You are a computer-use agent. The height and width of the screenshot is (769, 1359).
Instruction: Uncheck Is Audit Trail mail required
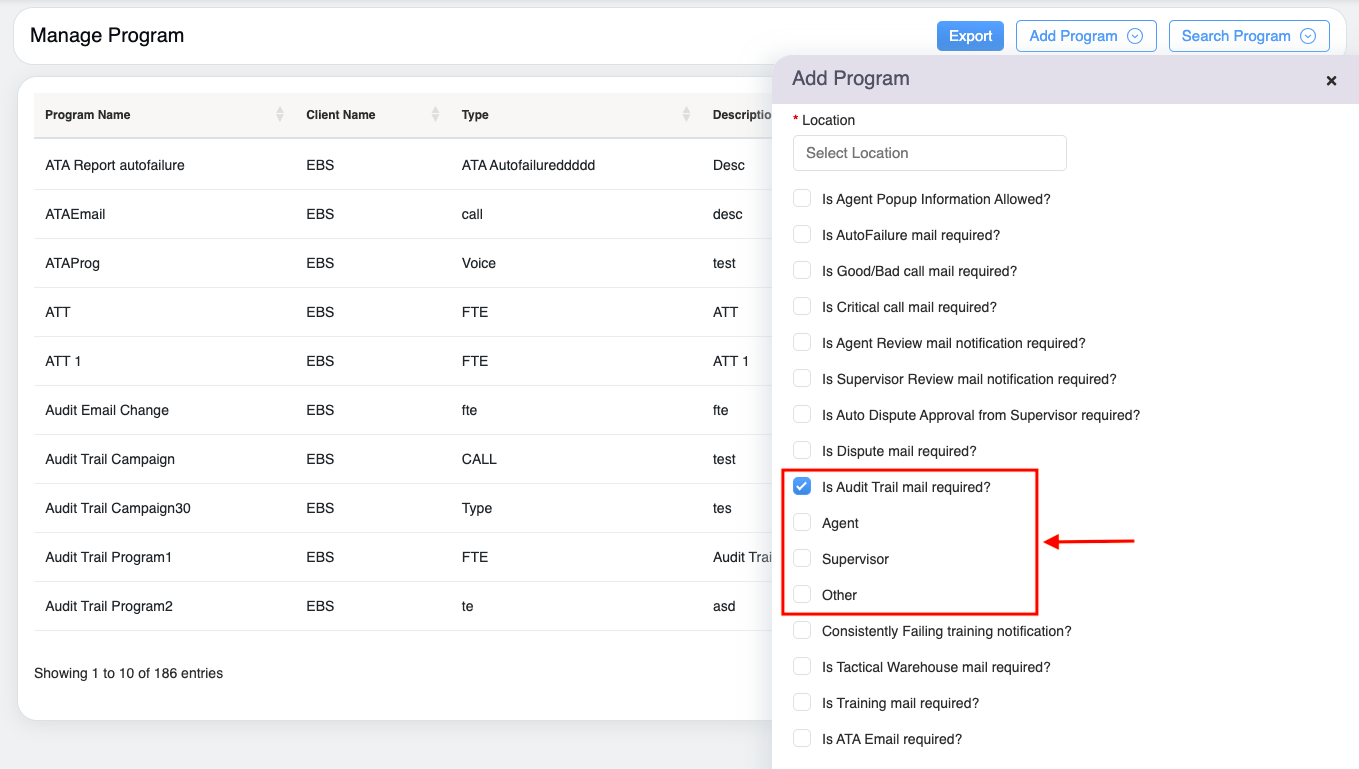coord(802,487)
